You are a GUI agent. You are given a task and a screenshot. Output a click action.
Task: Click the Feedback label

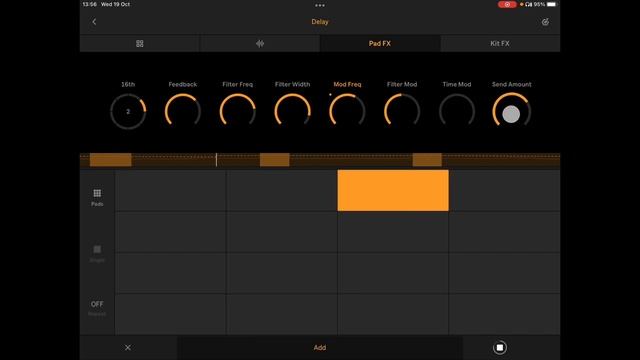coord(182,84)
